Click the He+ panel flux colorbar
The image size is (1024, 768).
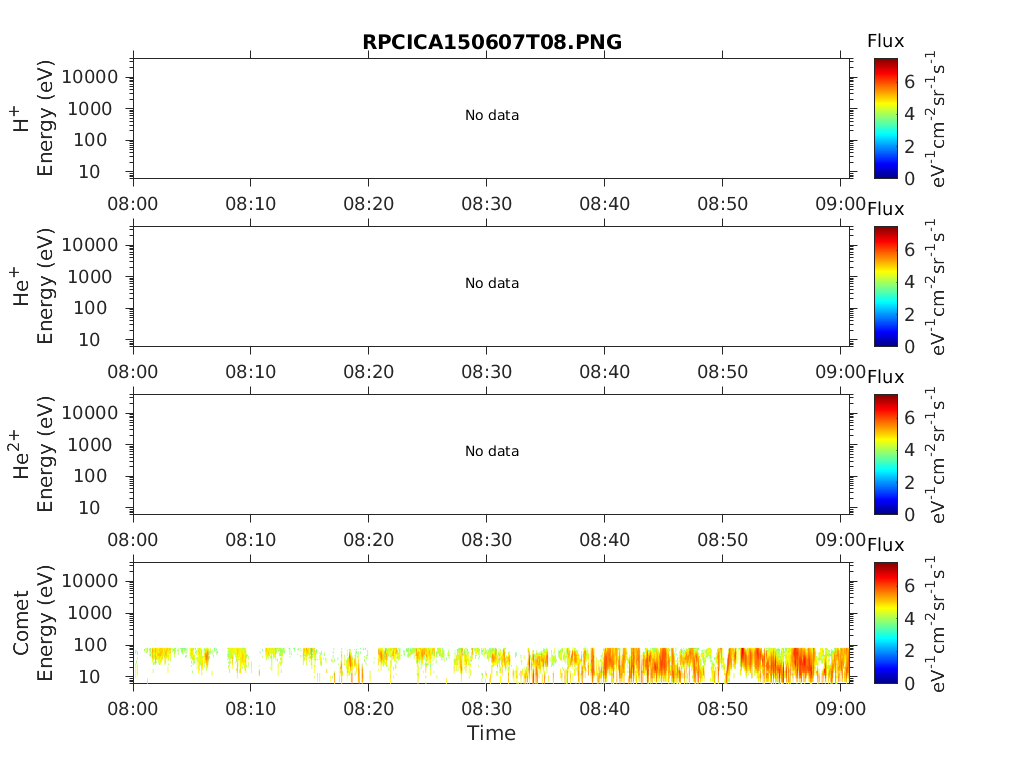click(x=886, y=286)
